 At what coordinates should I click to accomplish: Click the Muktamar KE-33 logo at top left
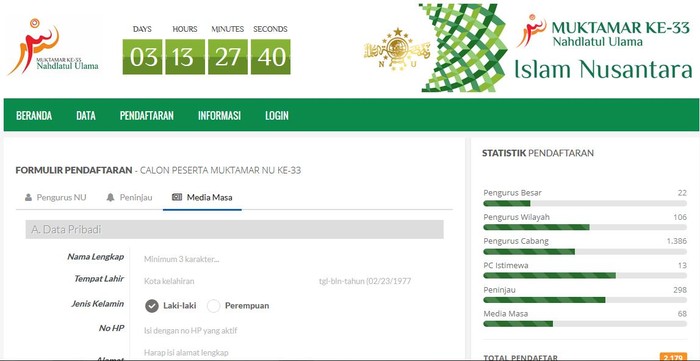53,46
